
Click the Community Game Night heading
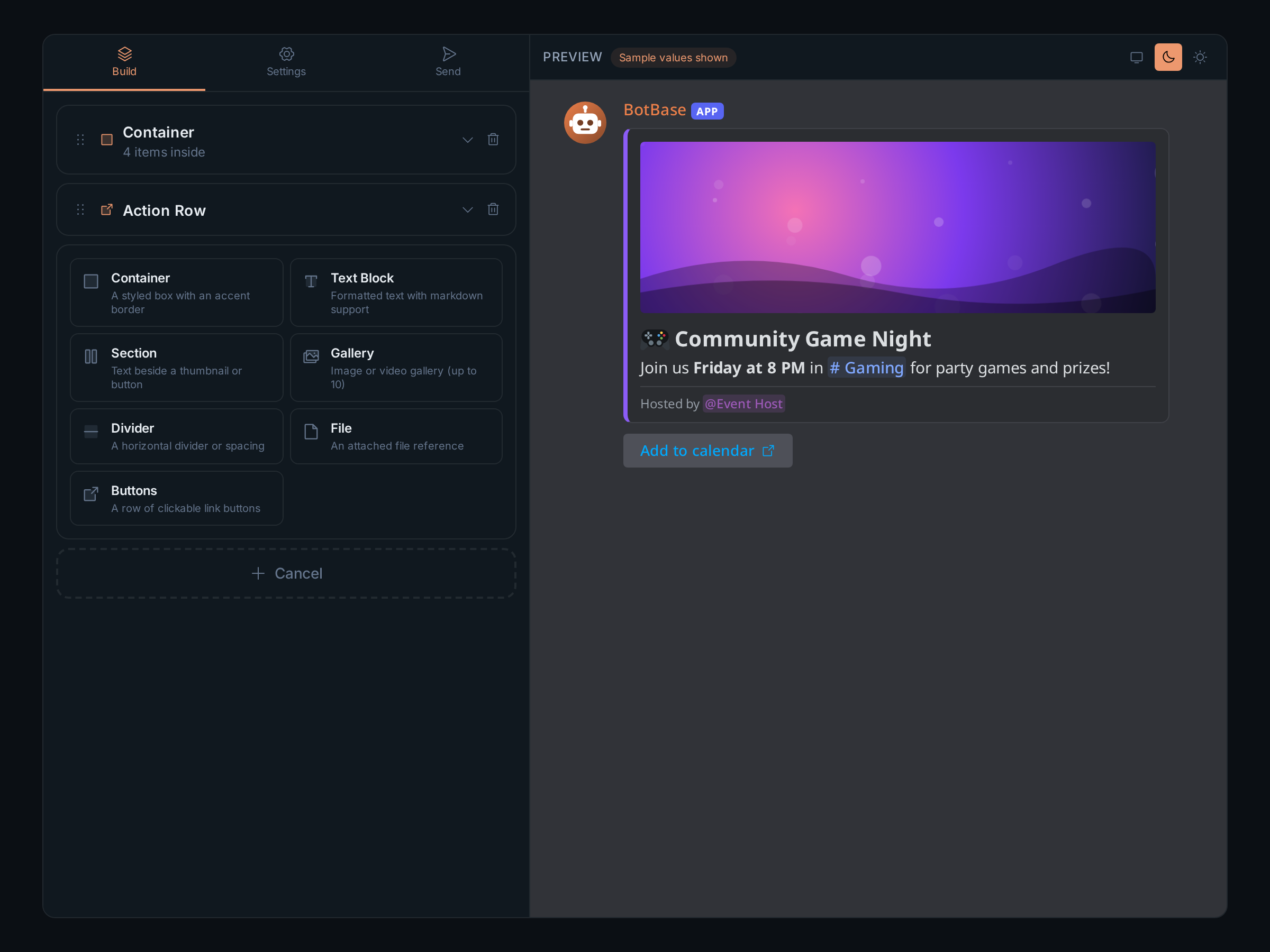pos(803,339)
